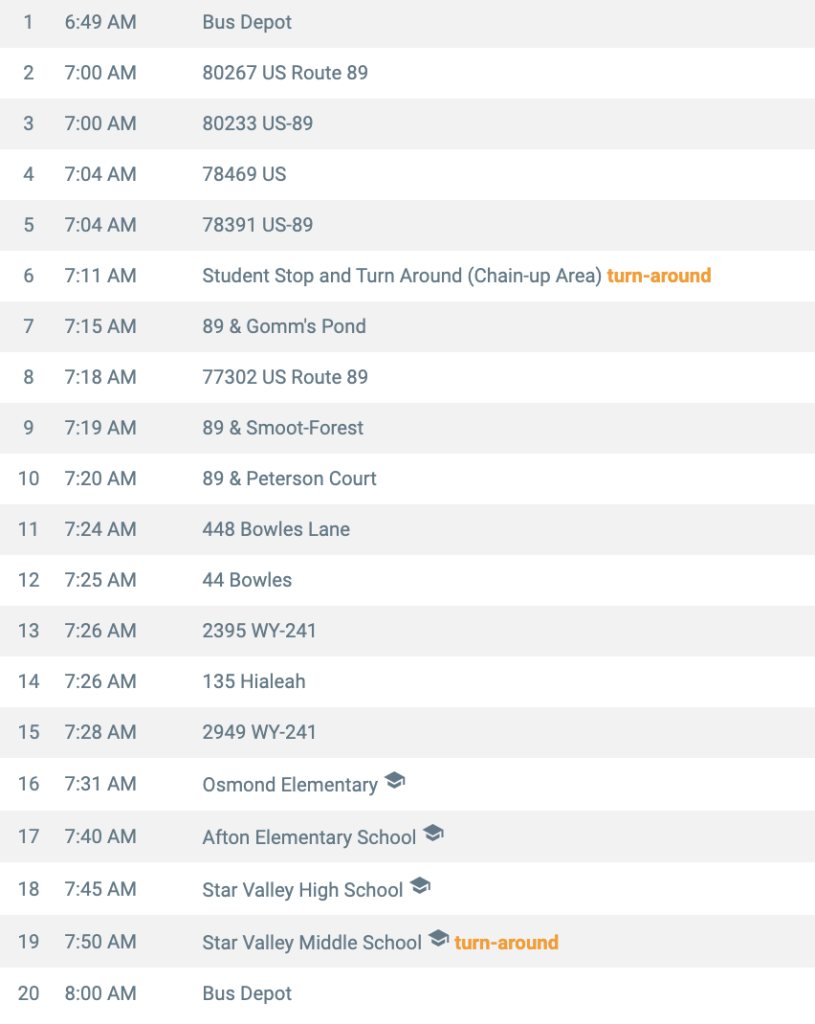This screenshot has width=815, height=1024.
Task: Click the turn-around tag on Star Valley Middle School
Action: (x=506, y=942)
